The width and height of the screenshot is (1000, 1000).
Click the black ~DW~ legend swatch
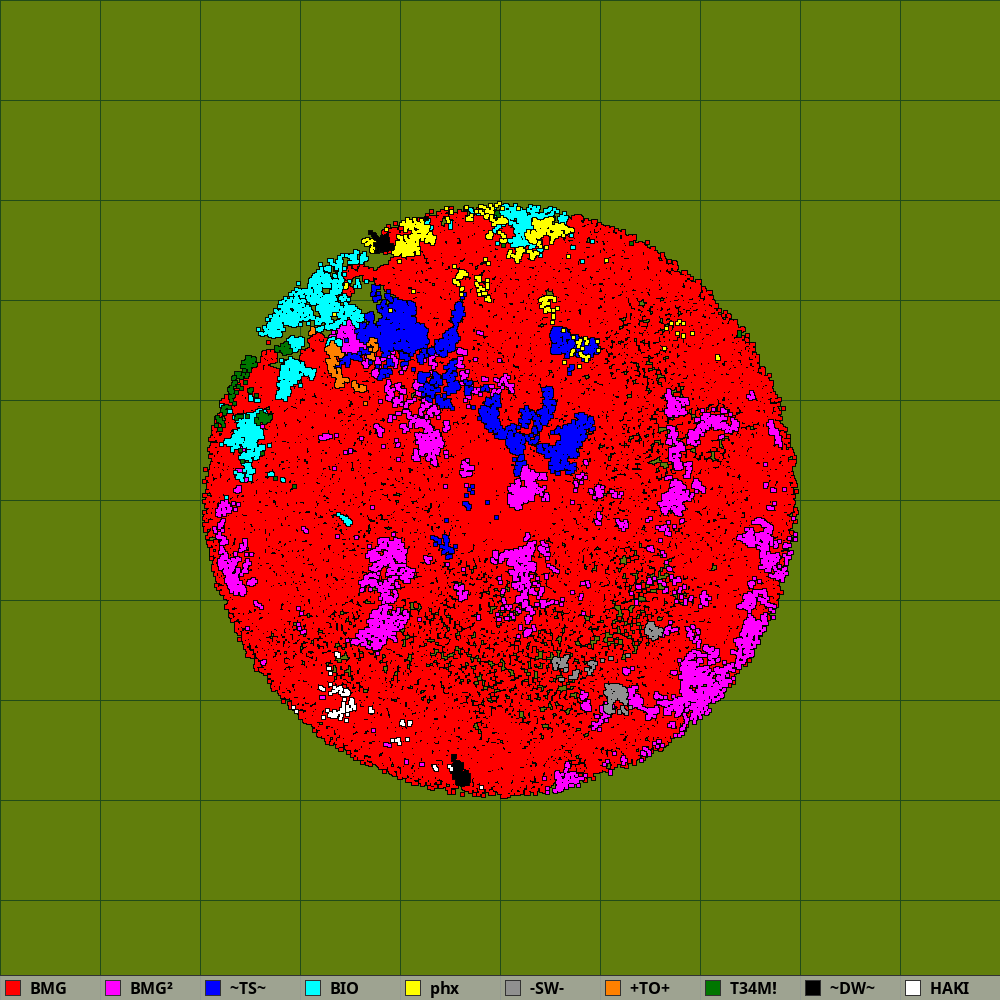click(813, 988)
